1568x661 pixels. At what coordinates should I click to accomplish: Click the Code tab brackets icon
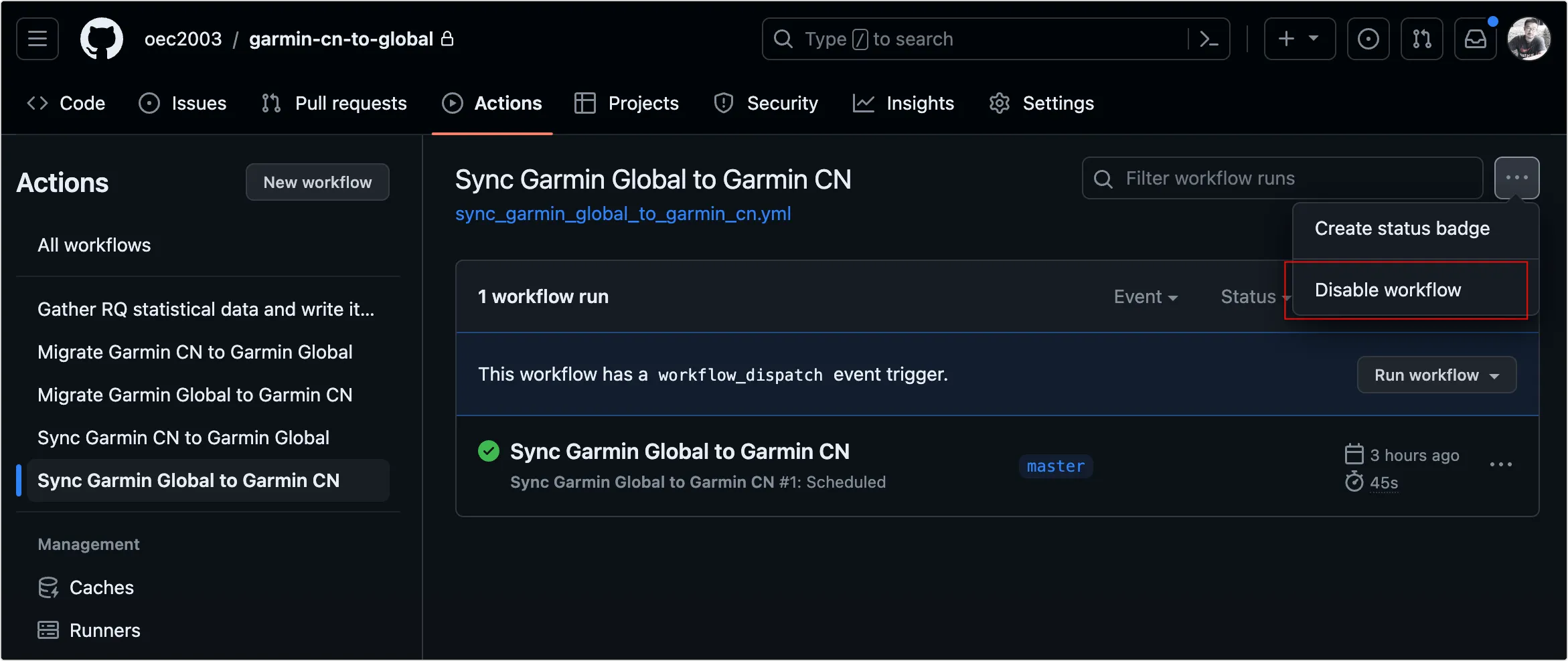37,103
